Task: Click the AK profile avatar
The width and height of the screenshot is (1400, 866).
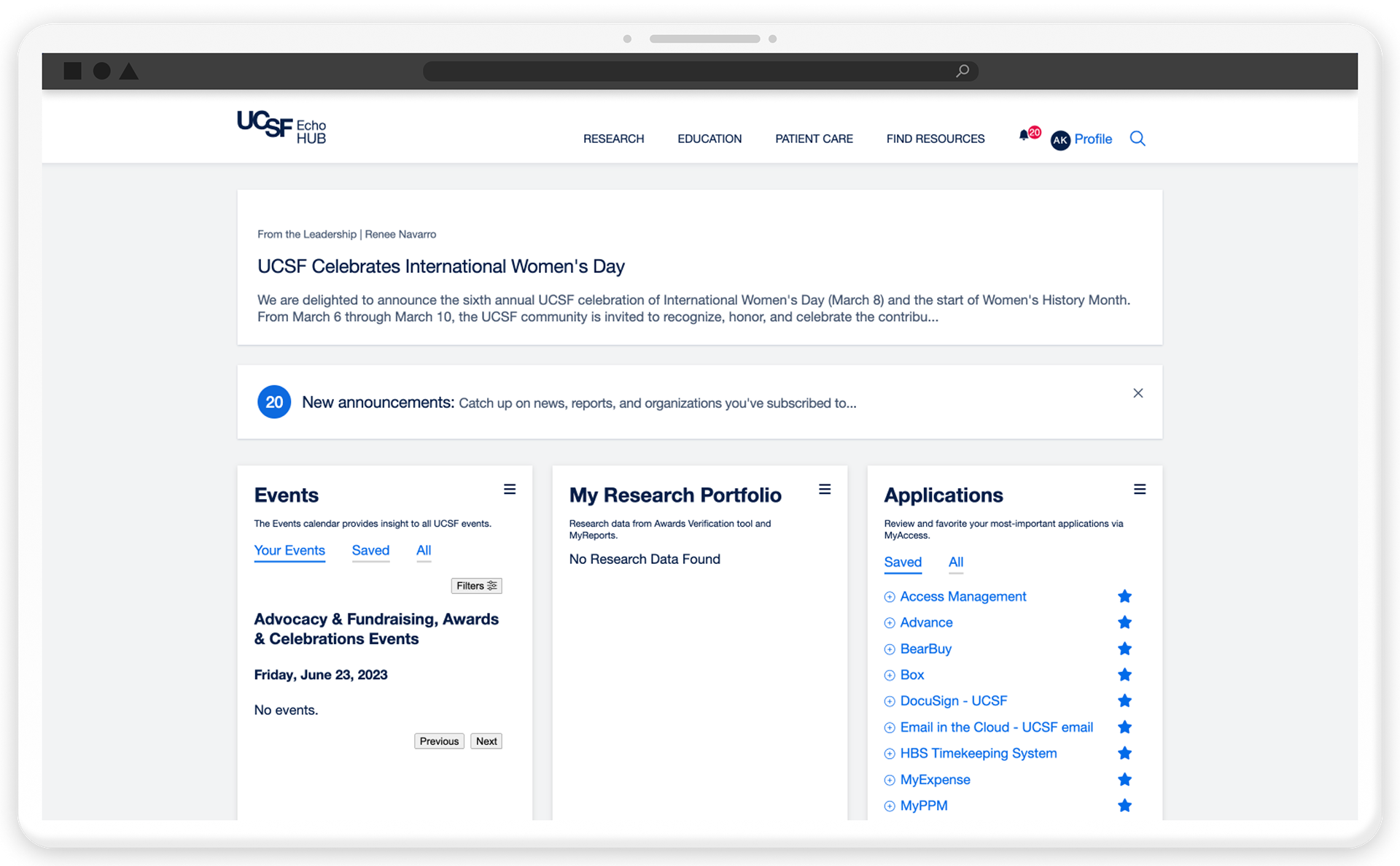Action: [1060, 139]
